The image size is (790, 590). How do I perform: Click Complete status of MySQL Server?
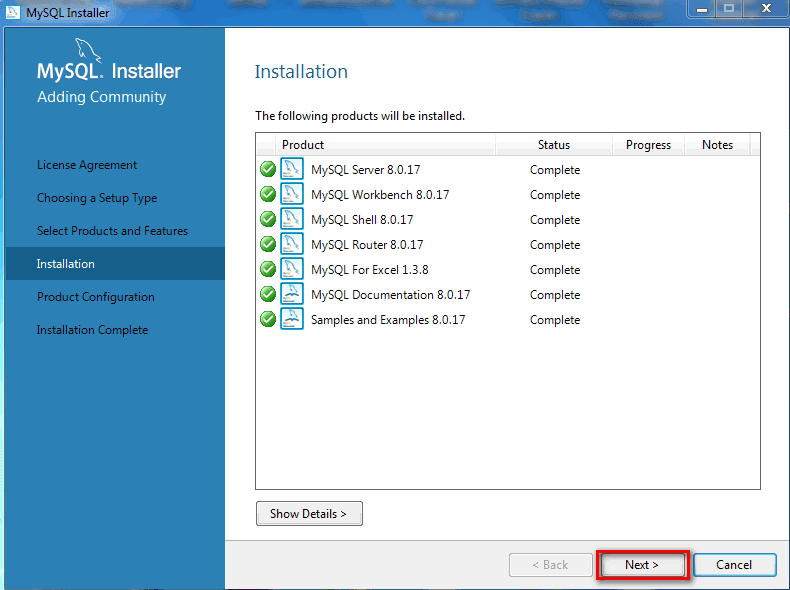click(555, 170)
